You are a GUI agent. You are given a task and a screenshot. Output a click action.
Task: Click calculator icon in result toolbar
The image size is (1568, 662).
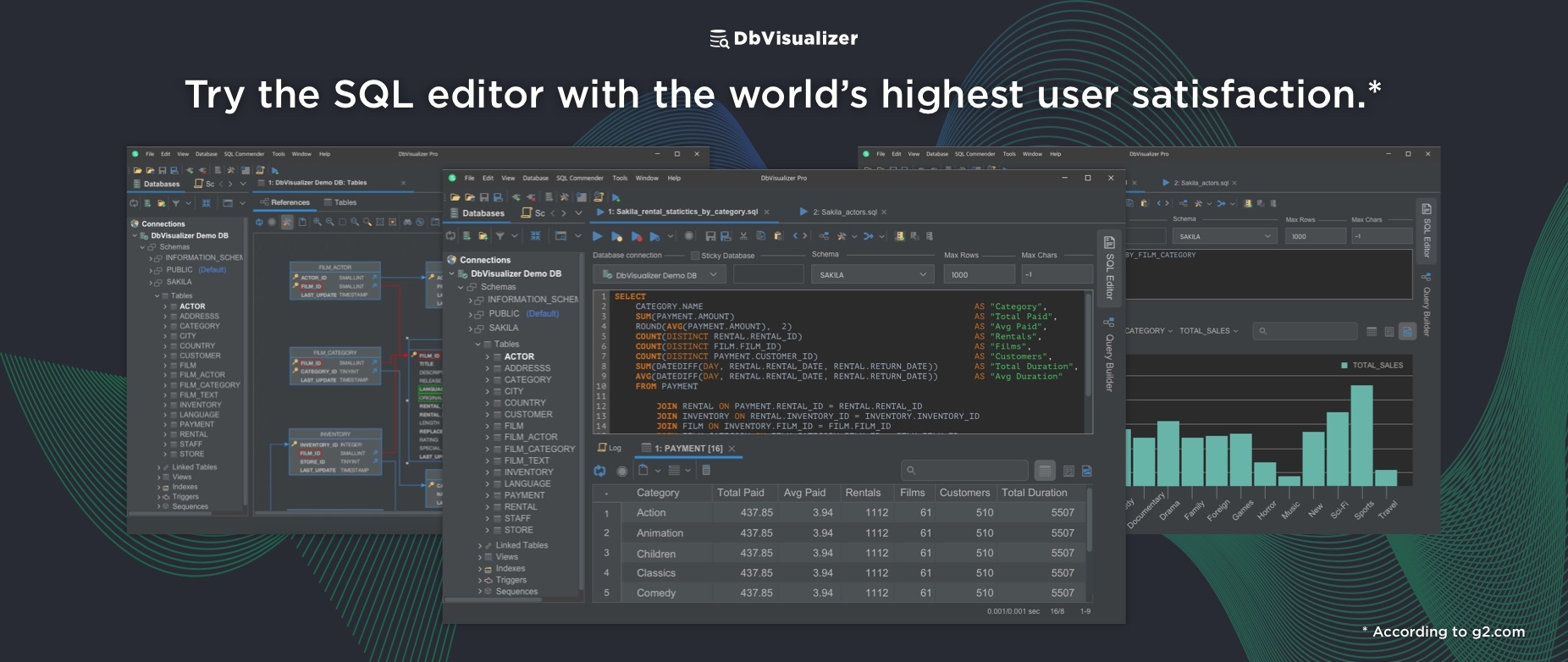706,471
